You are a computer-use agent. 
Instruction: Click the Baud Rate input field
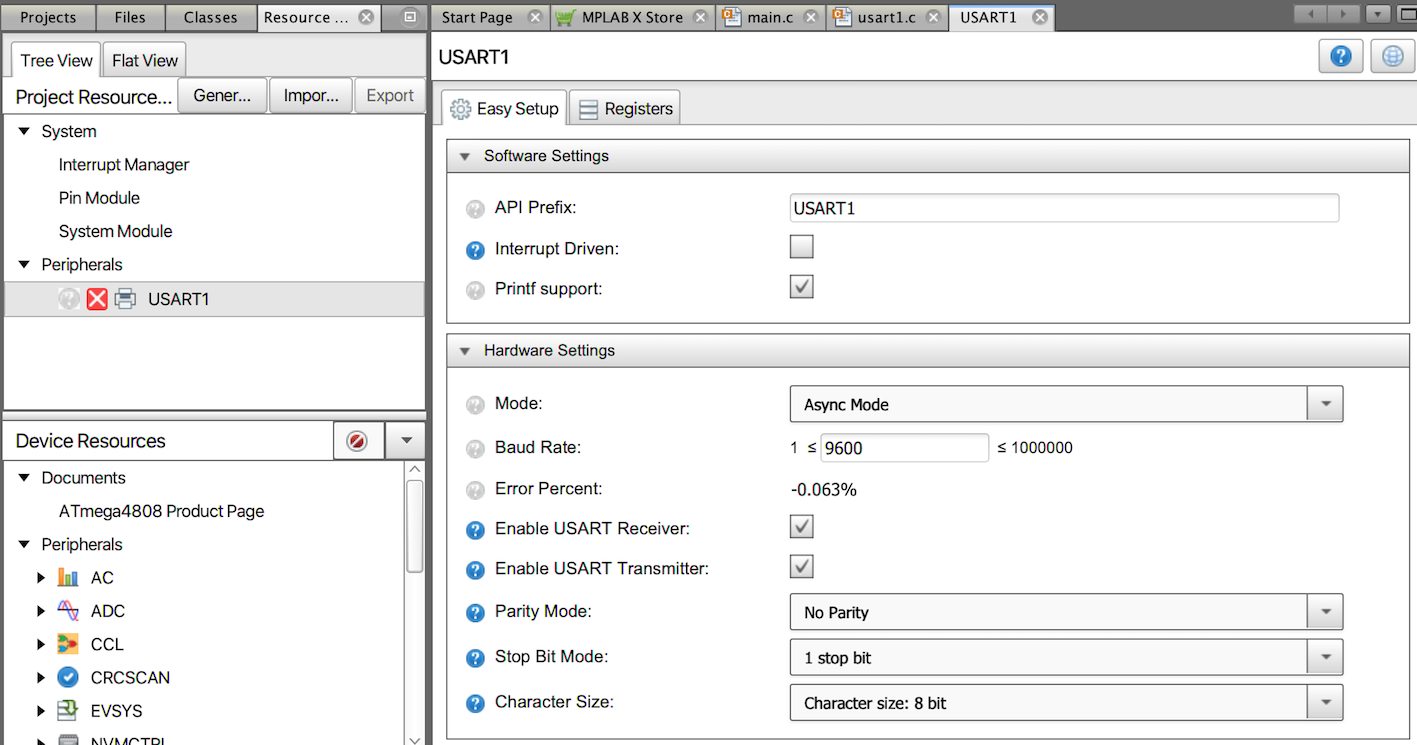tap(904, 448)
